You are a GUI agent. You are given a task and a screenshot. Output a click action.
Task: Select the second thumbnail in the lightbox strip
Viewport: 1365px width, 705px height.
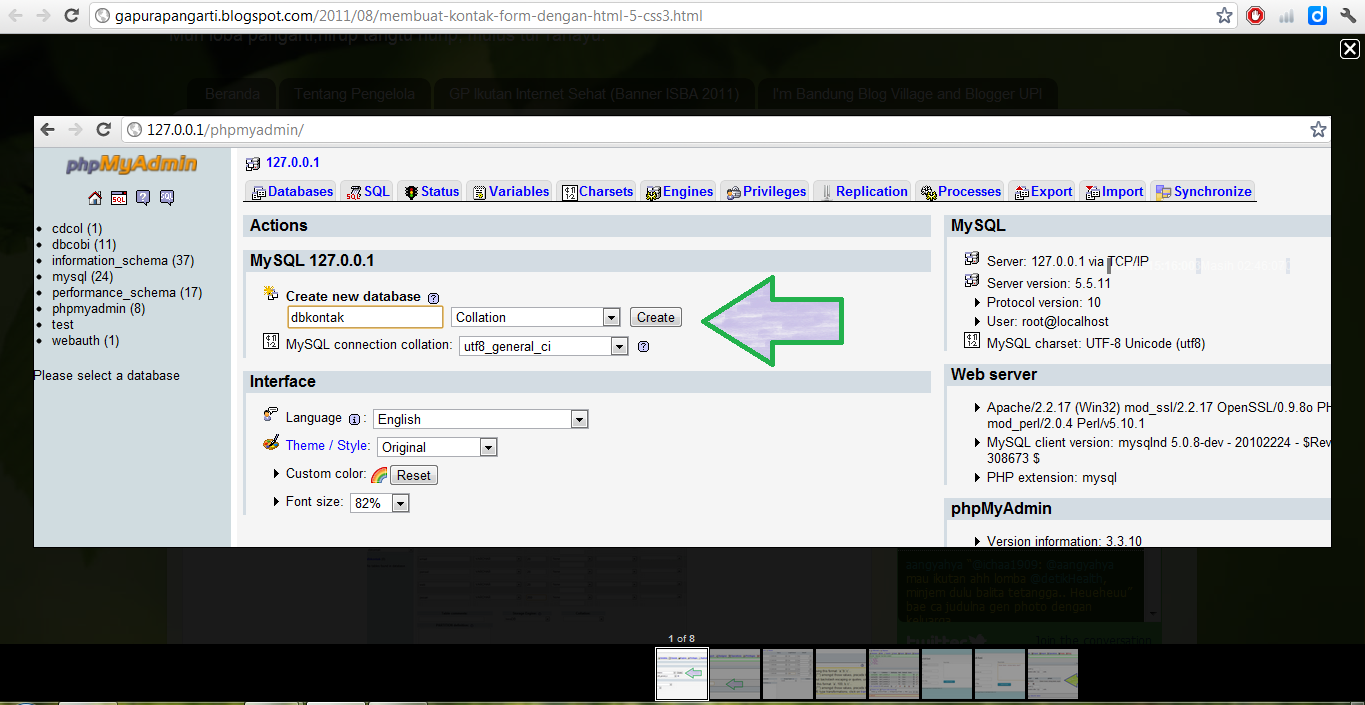pyautogui.click(x=735, y=673)
